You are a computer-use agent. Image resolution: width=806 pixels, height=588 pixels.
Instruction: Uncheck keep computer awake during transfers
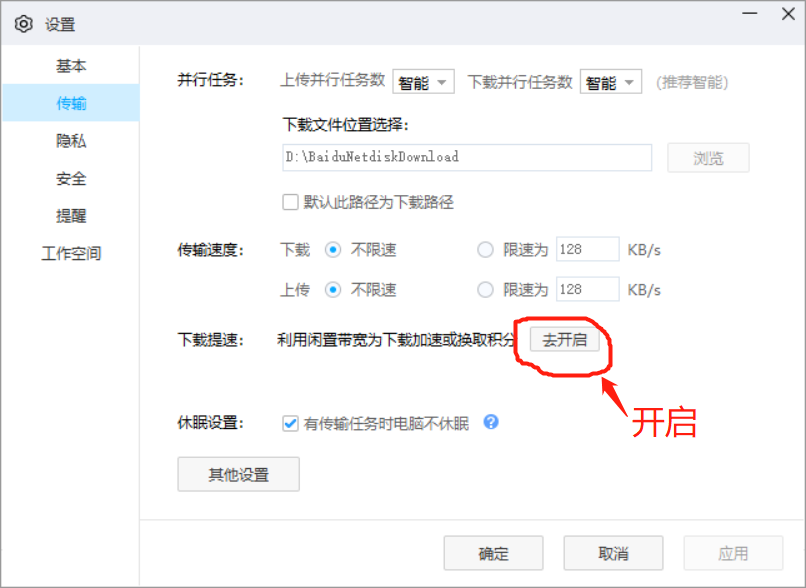point(291,423)
